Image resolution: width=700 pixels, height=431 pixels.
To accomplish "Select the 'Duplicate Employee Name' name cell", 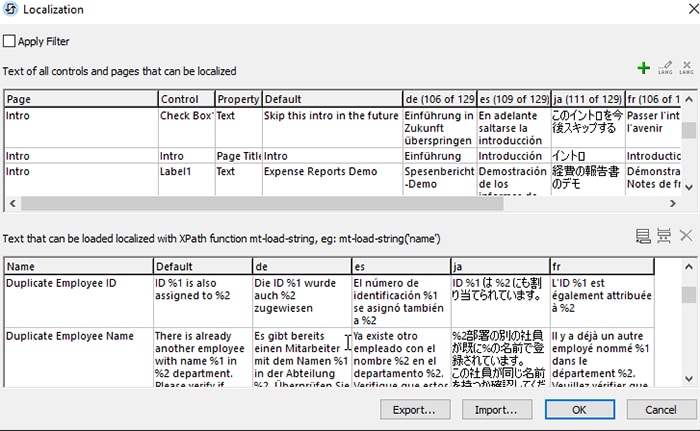I will point(79,357).
